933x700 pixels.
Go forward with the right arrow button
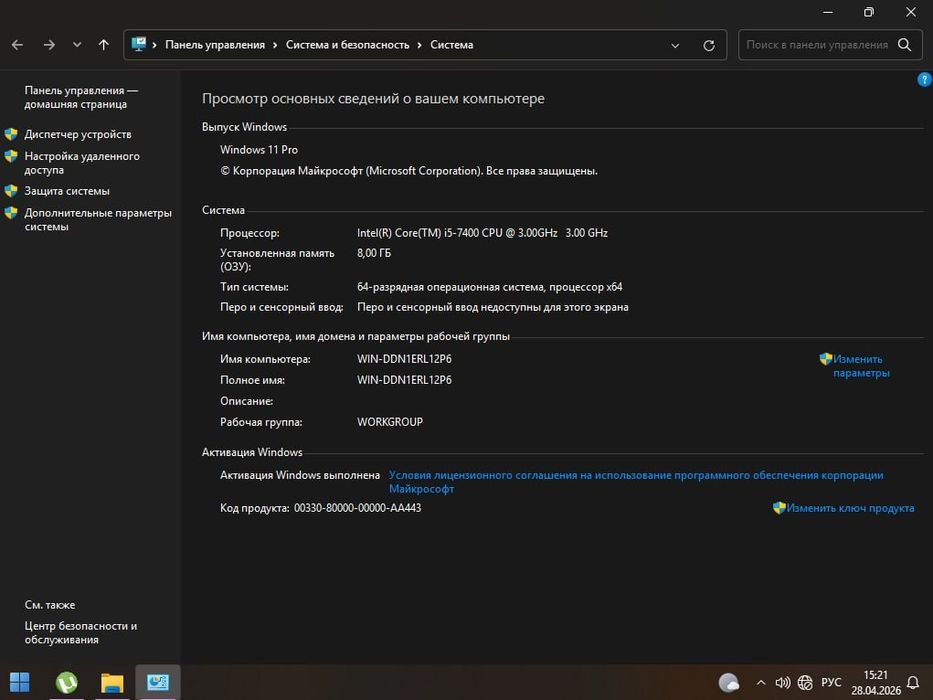click(x=49, y=45)
